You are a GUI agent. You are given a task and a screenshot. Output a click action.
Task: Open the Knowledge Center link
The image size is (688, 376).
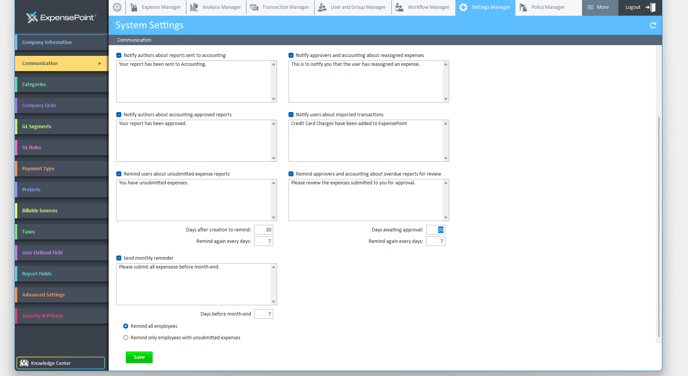click(61, 363)
